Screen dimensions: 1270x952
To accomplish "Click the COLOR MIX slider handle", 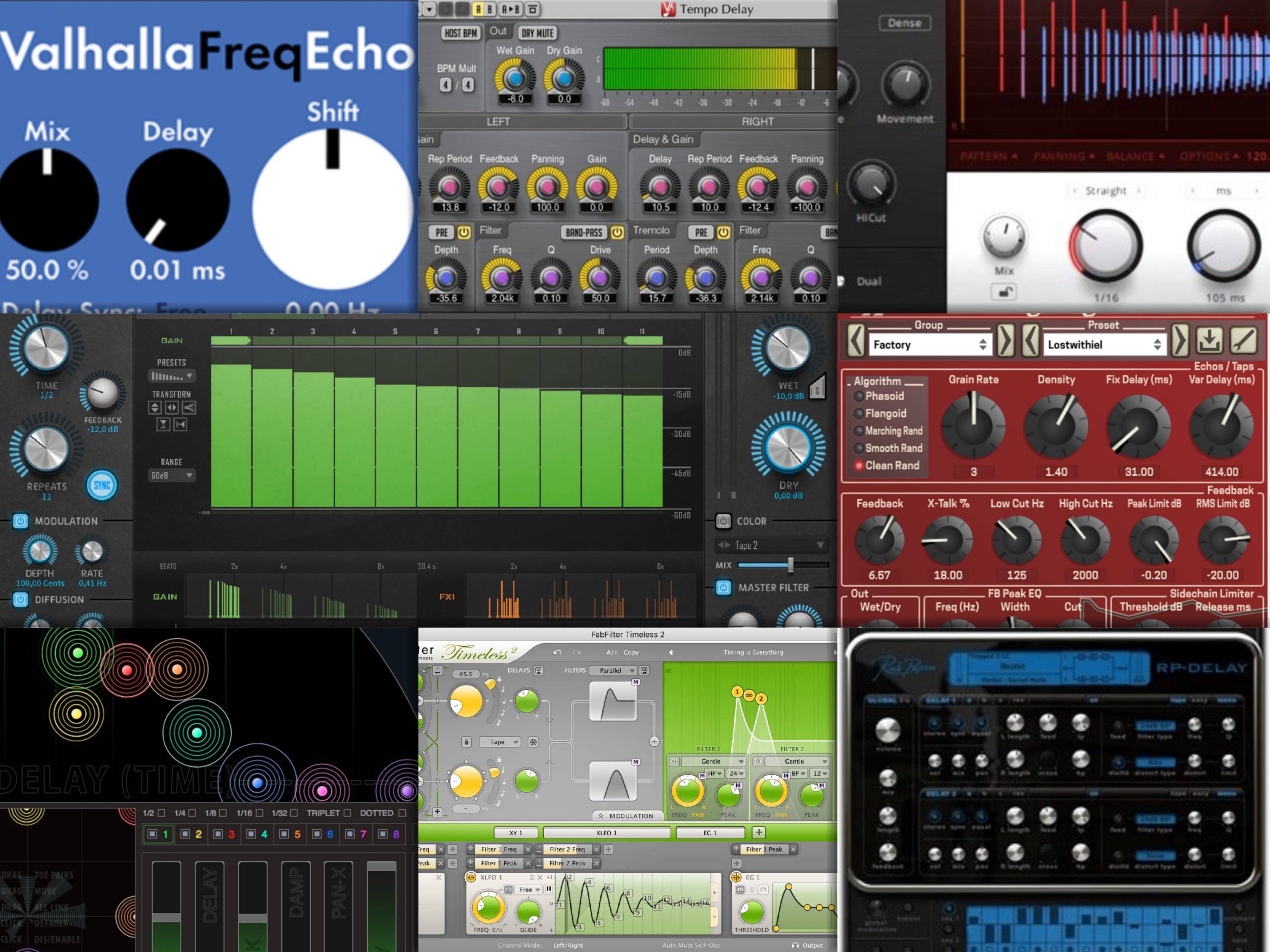I will (x=791, y=565).
